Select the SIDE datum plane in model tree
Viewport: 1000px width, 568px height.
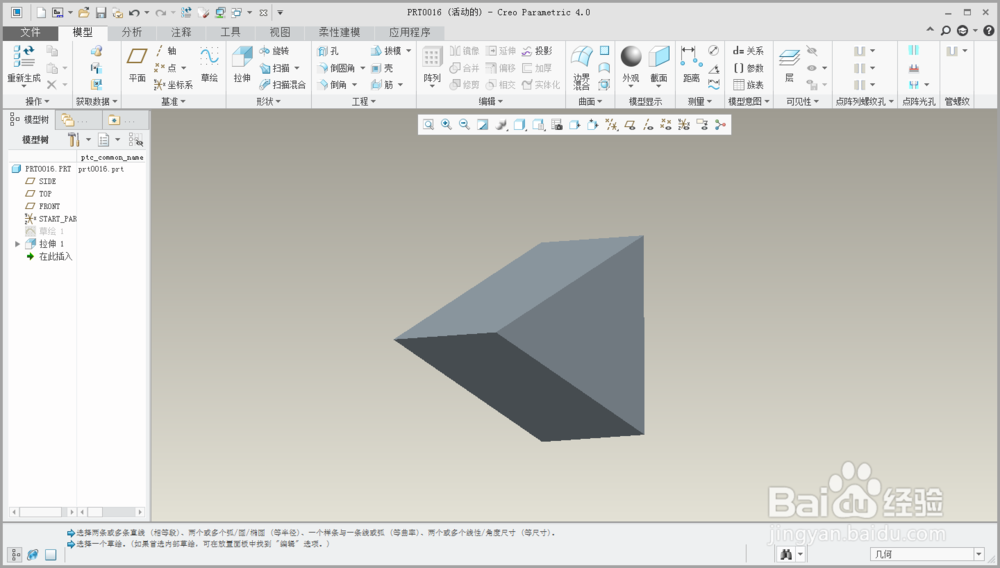click(x=40, y=181)
